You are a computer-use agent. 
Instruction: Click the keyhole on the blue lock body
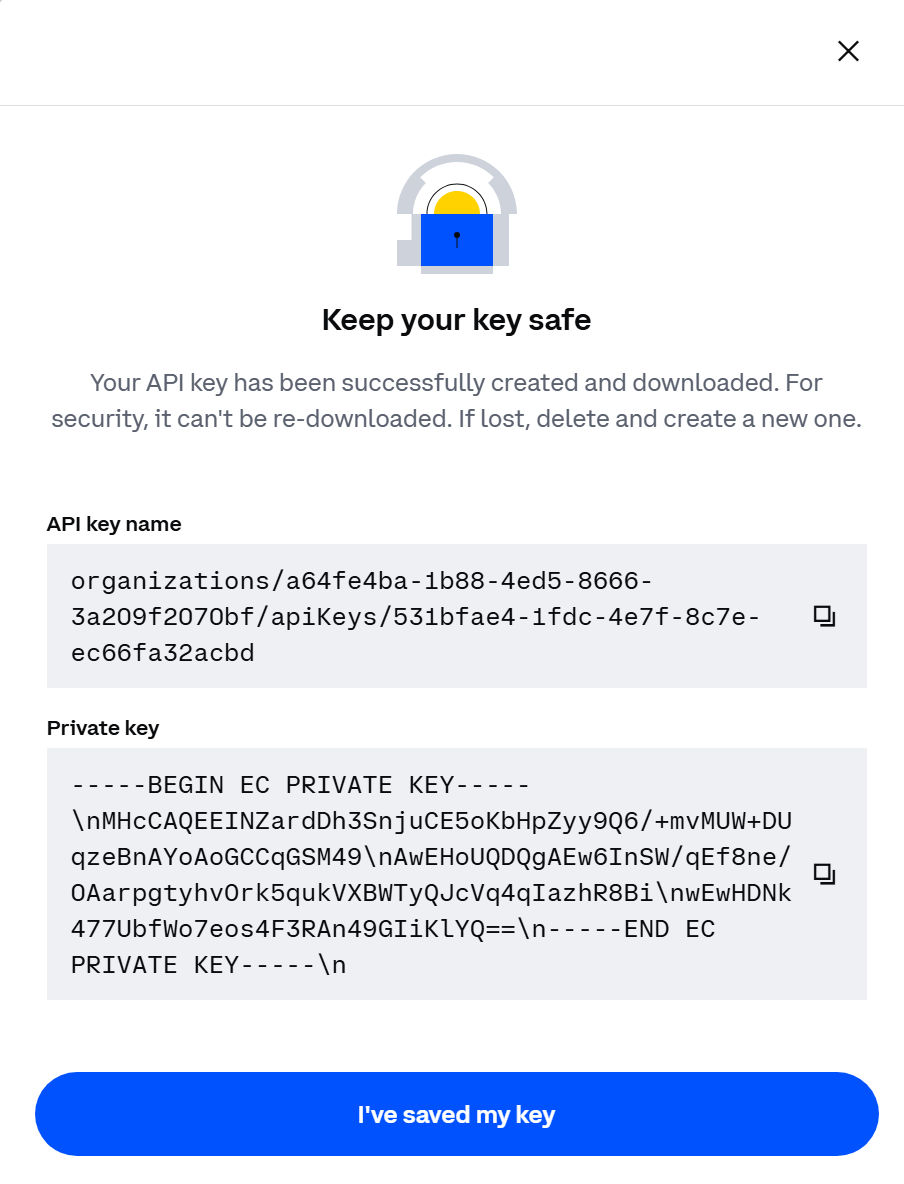point(457,239)
